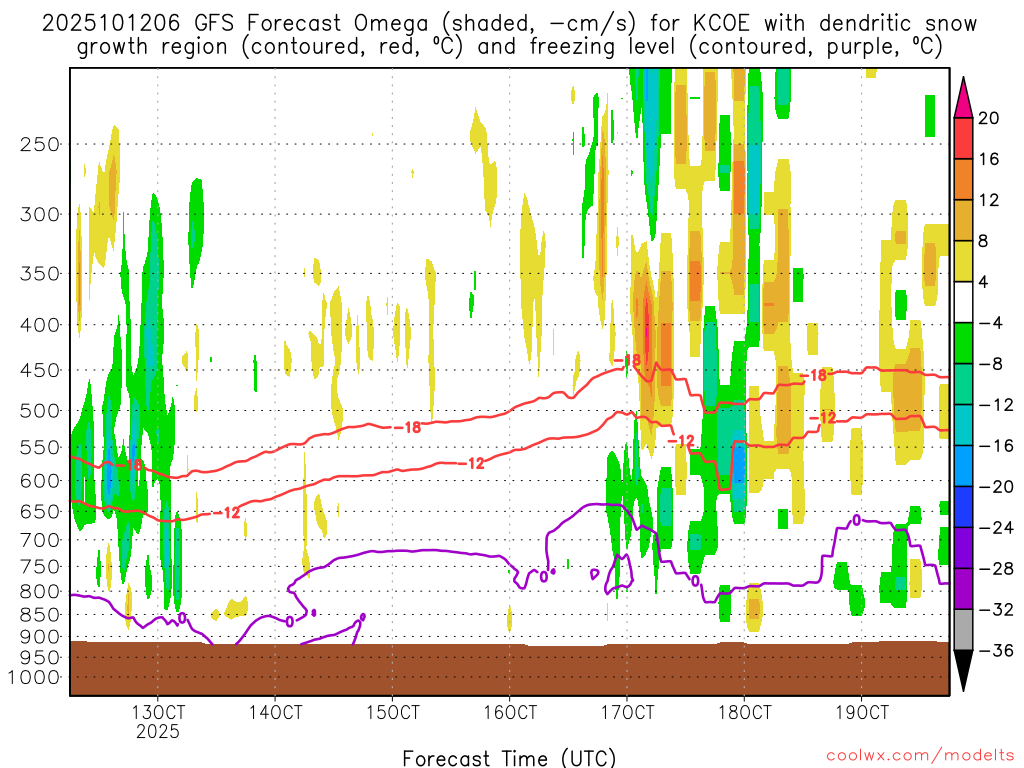This screenshot has width=1024, height=768.
Task: Click the 650 pressure level label
Action: tap(40, 511)
